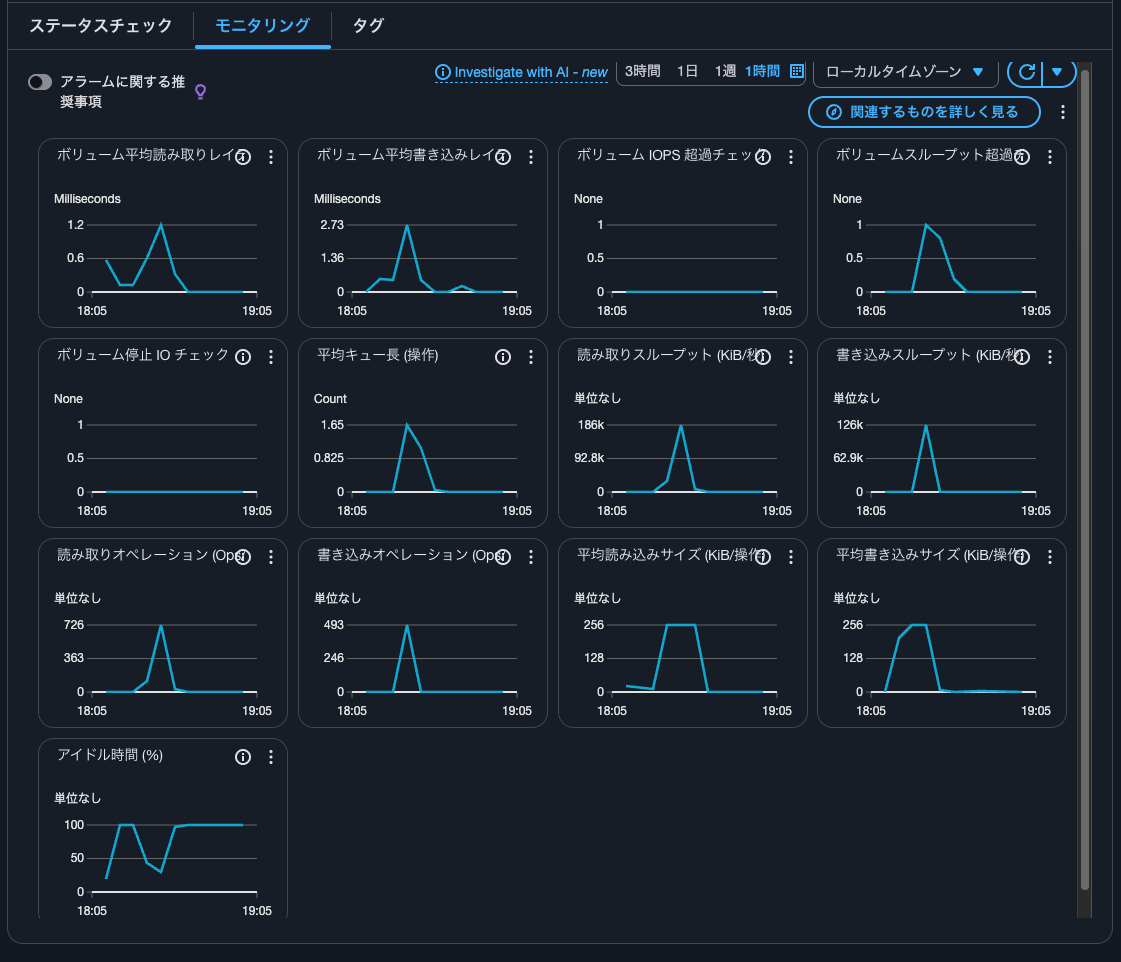This screenshot has width=1121, height=962.
Task: Click 関連するものを詳しく見る button
Action: coord(924,112)
